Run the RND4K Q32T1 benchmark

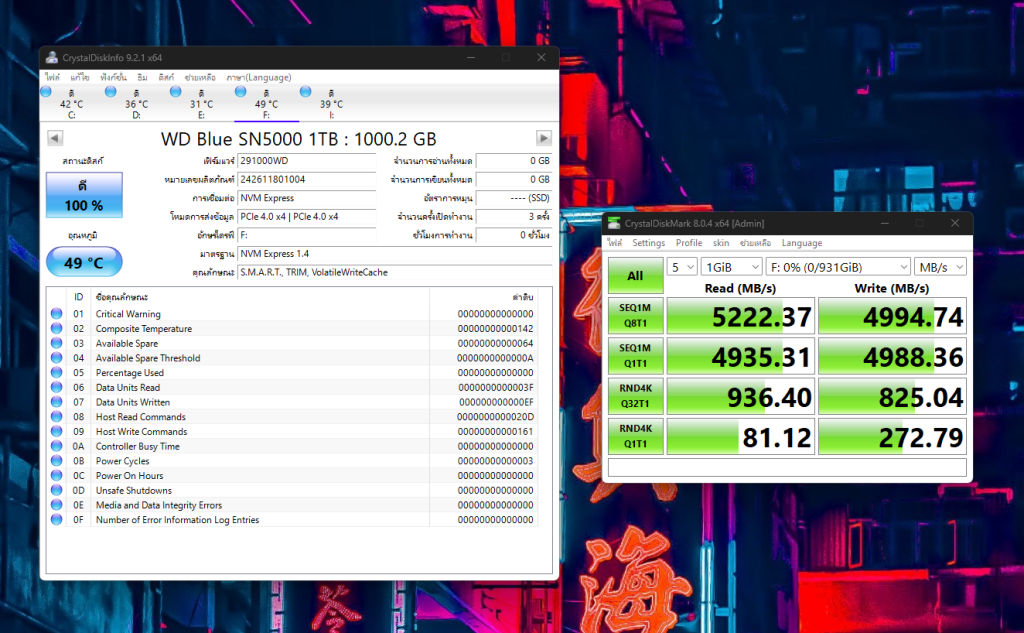tap(635, 396)
